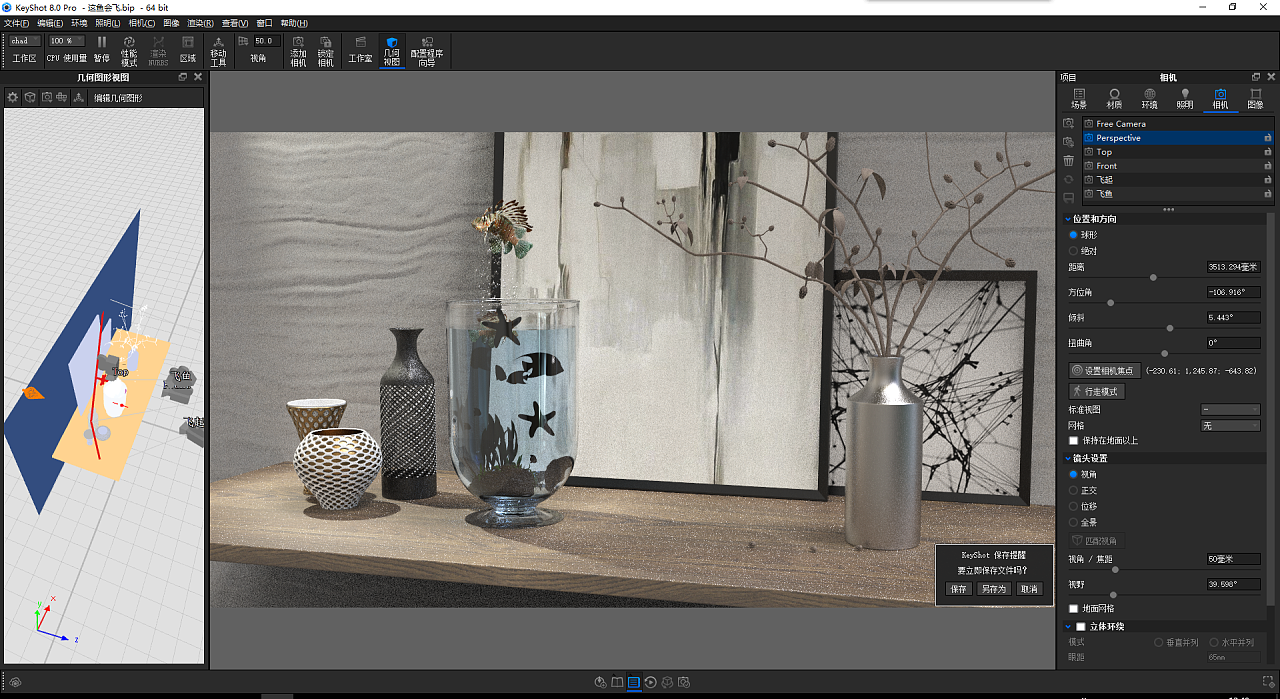Collapse the 位置和方向 section
This screenshot has height=699, width=1280.
[x=1068, y=219]
